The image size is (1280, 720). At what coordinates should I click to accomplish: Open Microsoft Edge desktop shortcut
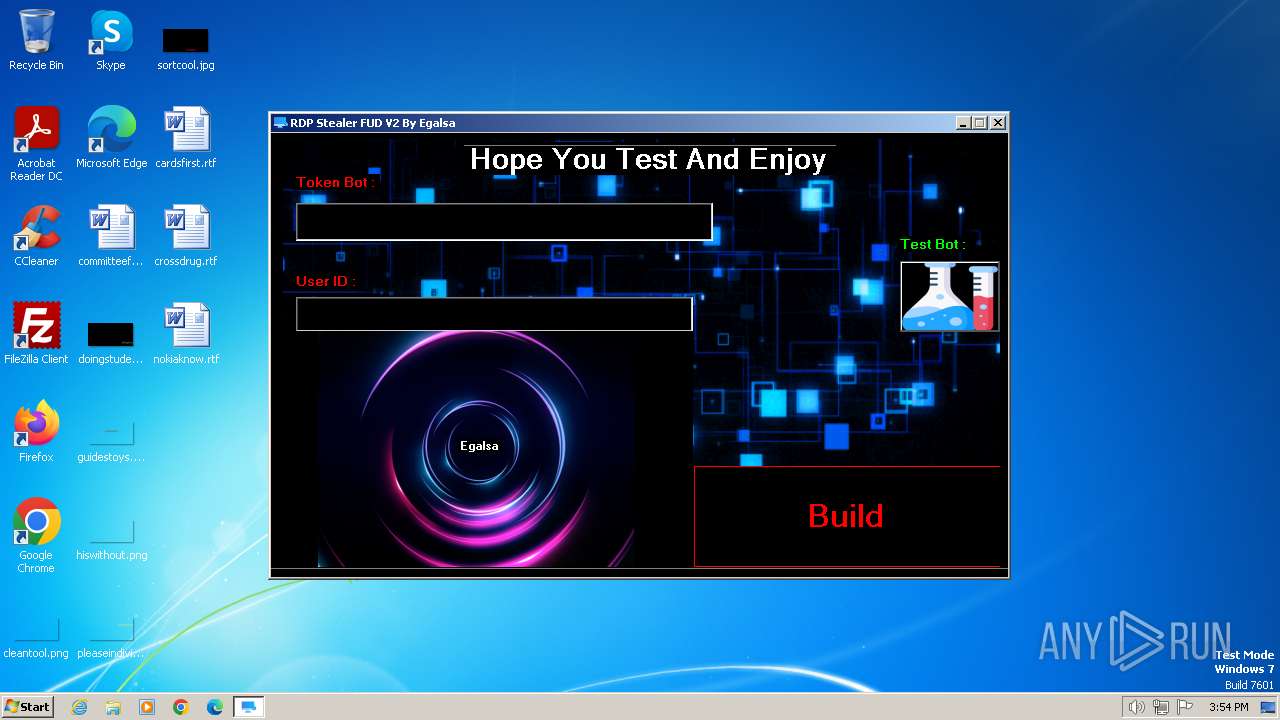tap(111, 138)
